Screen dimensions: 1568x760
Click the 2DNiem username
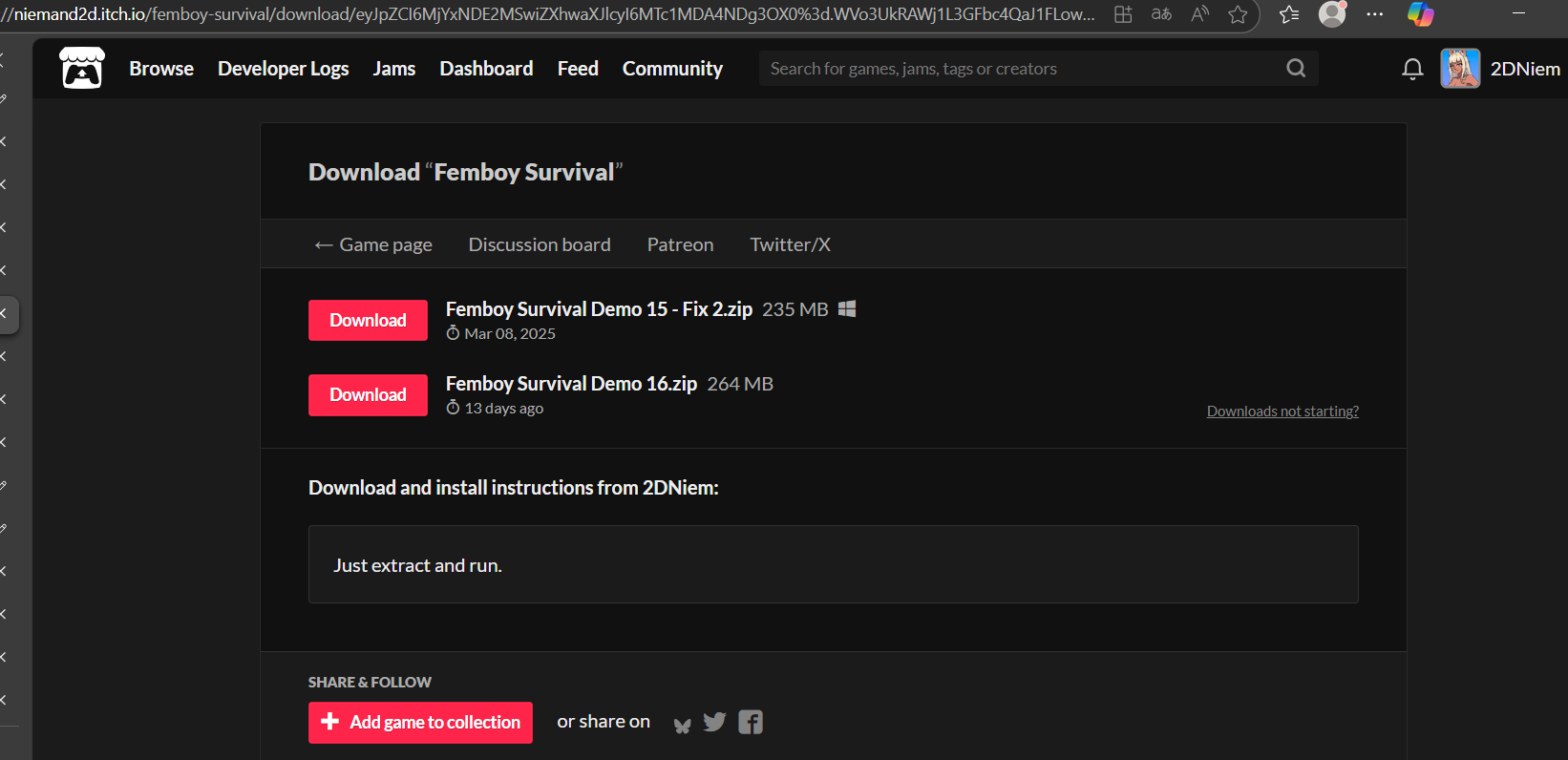point(1525,69)
